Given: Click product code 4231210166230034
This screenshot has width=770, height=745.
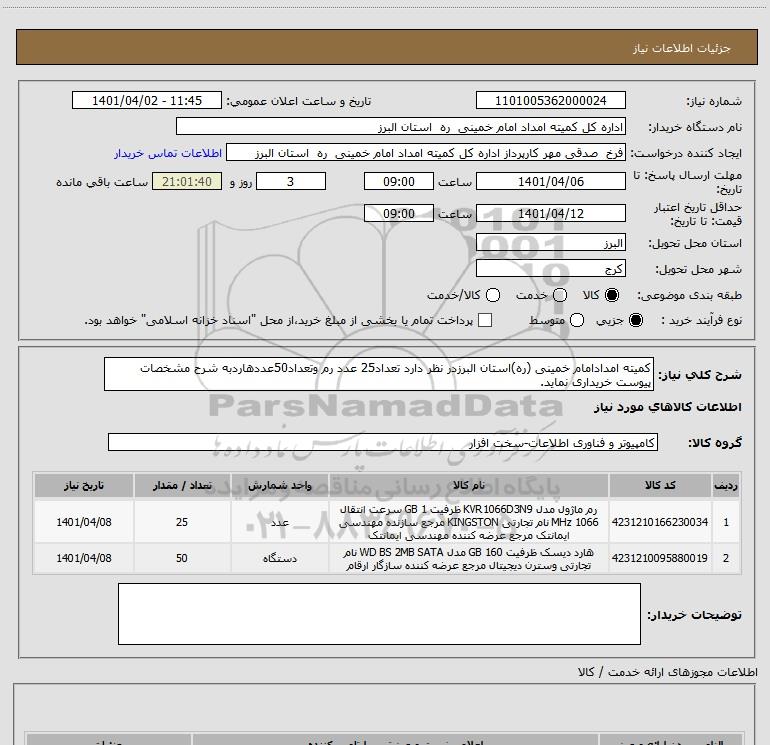Looking at the screenshot, I should click(x=660, y=522).
